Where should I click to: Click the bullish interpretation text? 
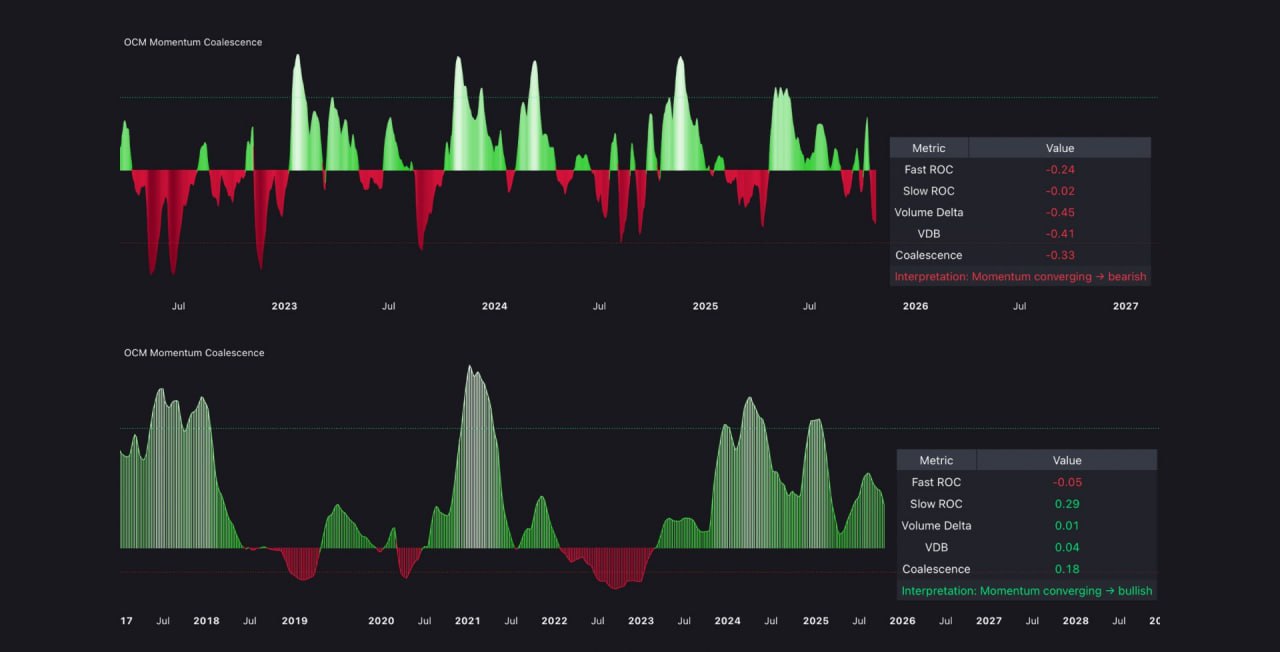(1026, 591)
